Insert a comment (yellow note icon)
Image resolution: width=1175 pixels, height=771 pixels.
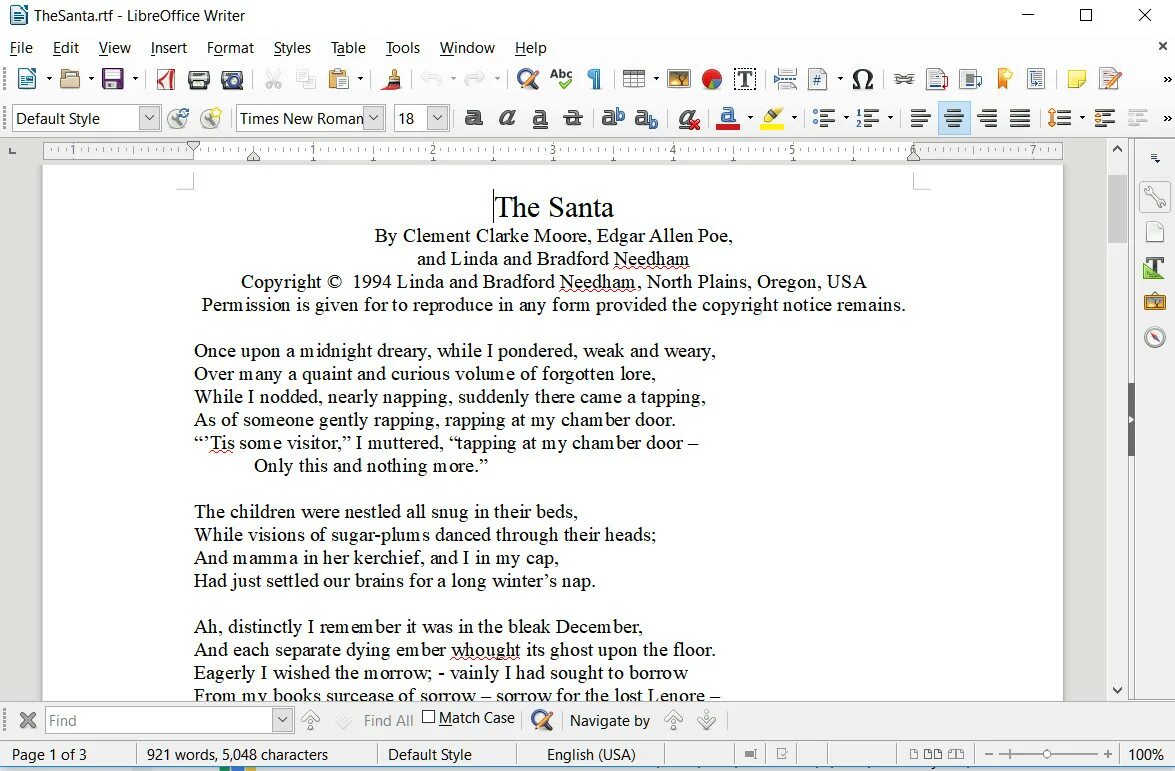click(1076, 79)
